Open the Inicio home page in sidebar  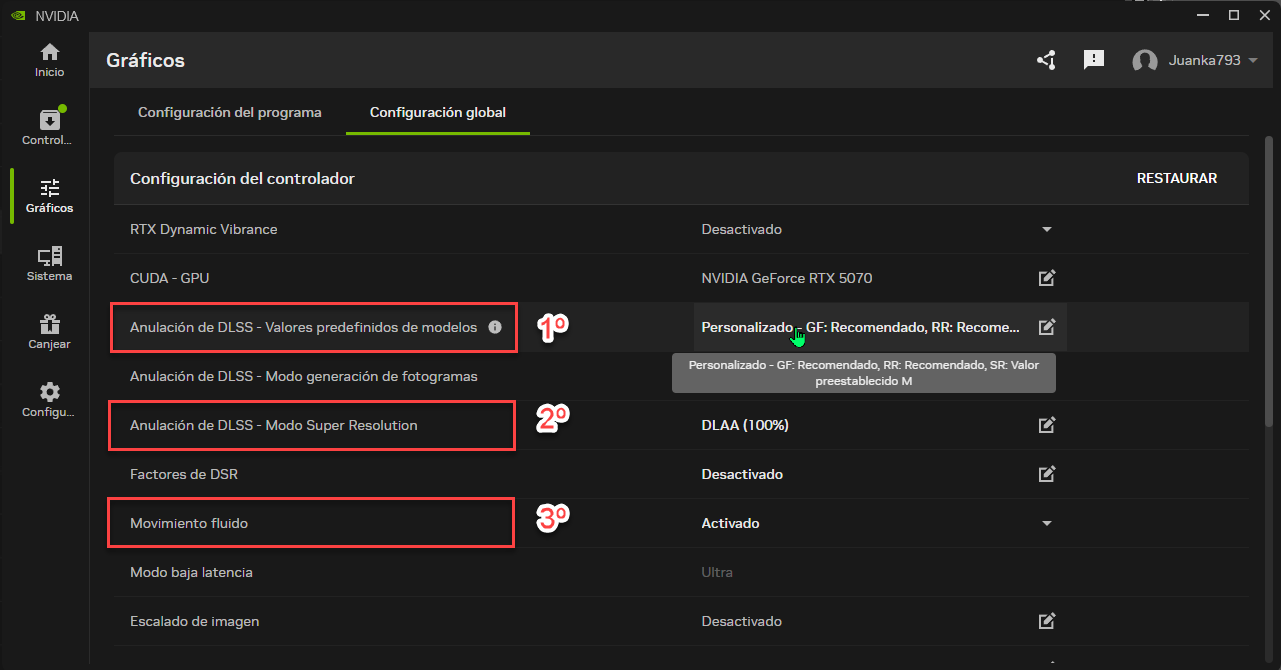point(49,60)
